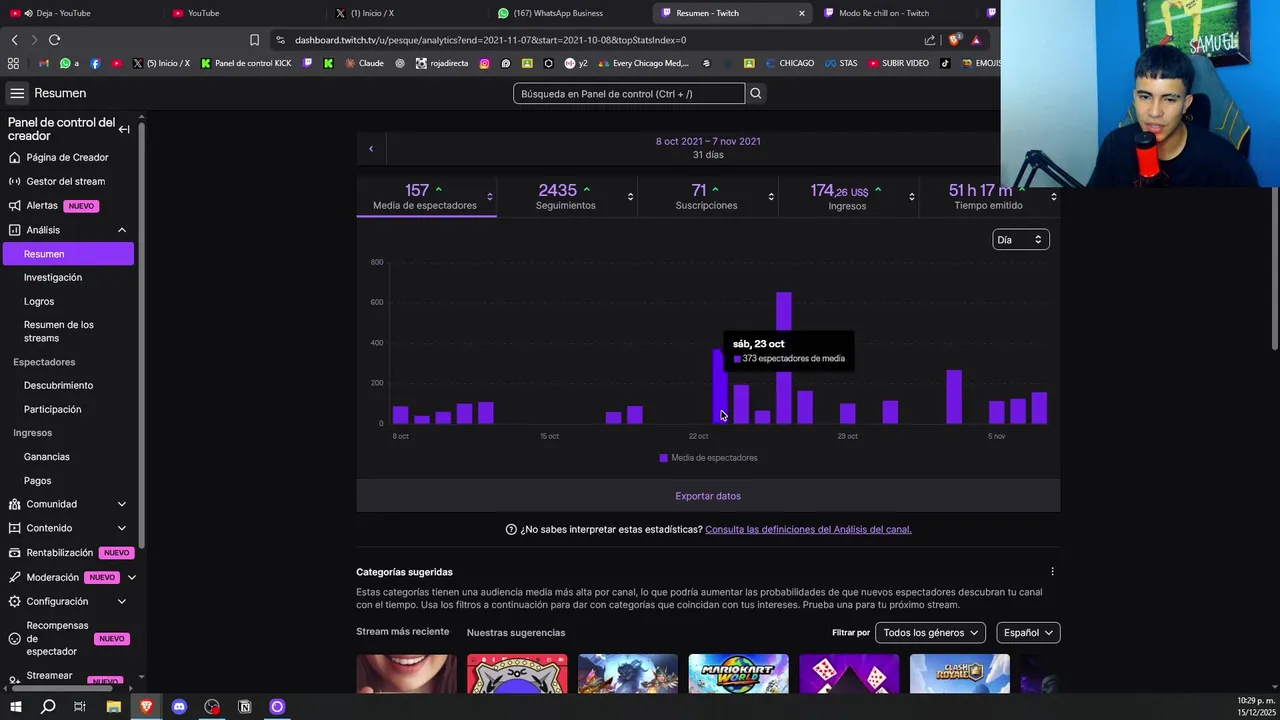Expand the Moderación sidebar section
Viewport: 1280px width, 720px height.
pos(131,577)
